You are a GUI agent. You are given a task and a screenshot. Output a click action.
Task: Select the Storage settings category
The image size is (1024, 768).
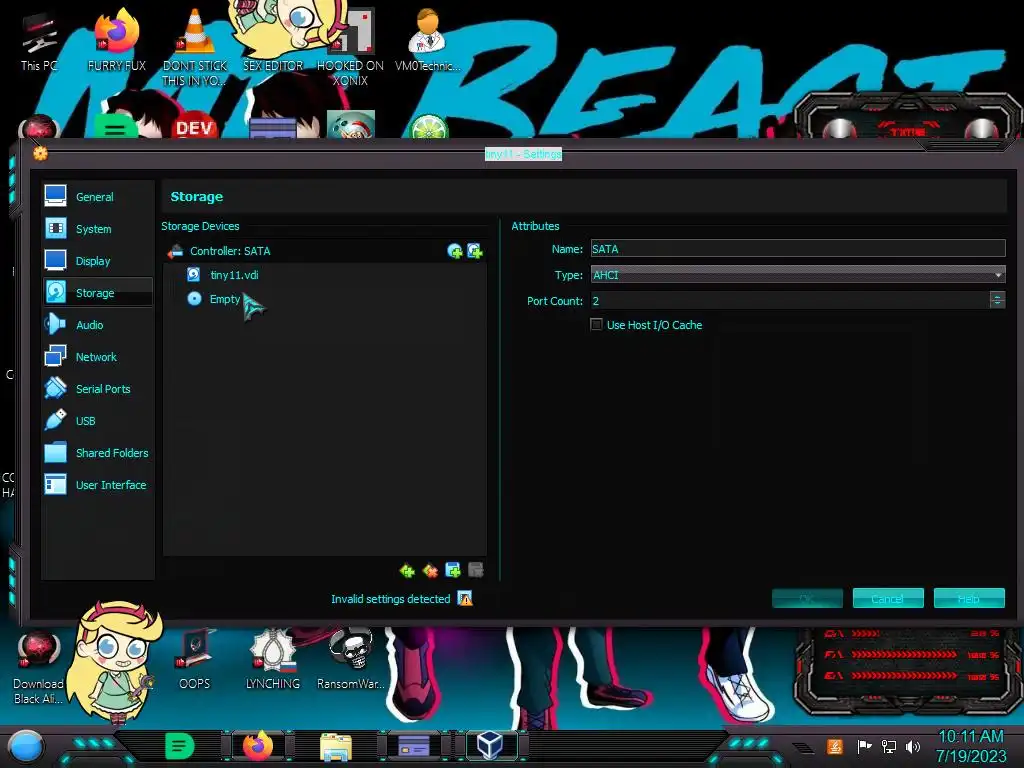(x=97, y=293)
